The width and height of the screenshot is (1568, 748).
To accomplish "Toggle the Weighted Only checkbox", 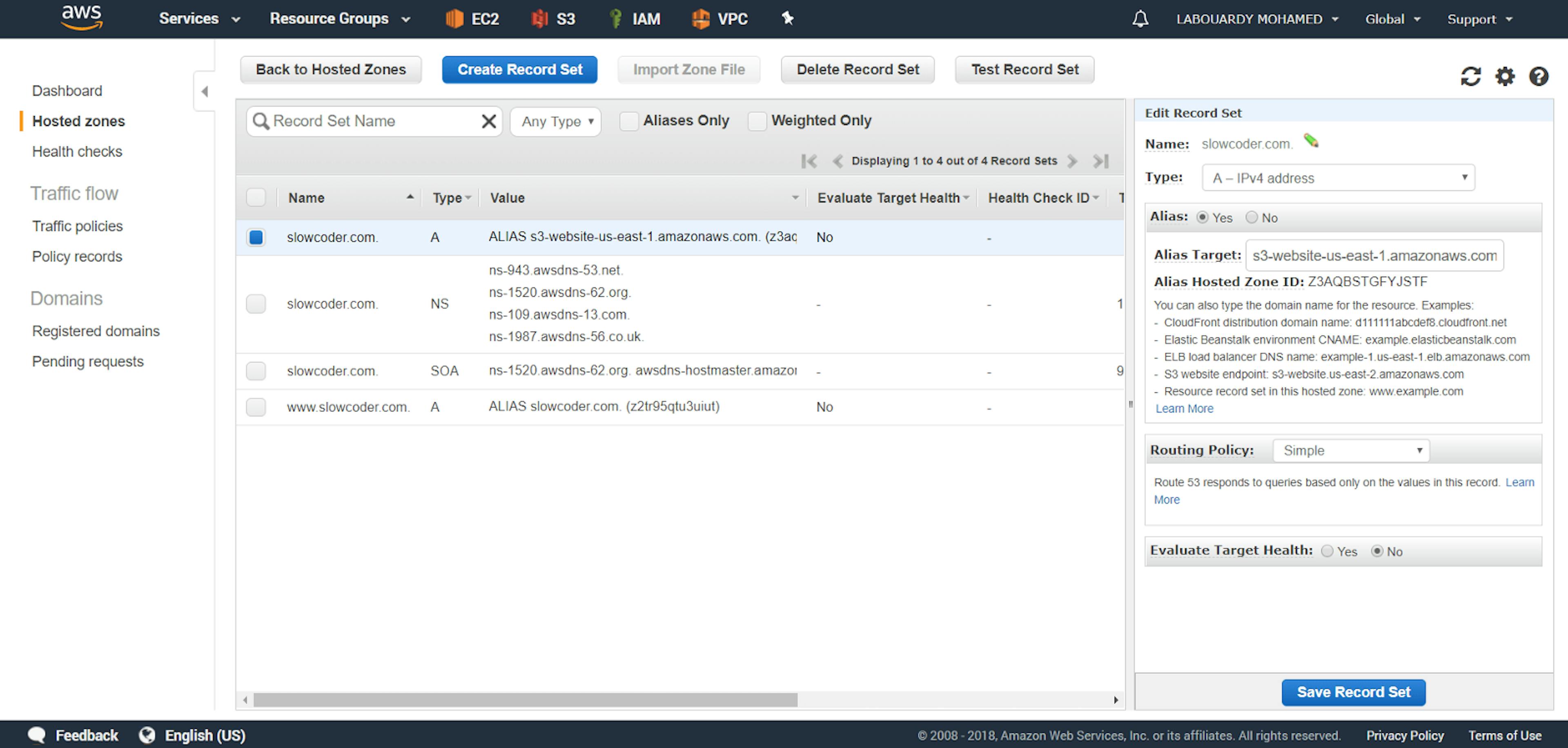I will coord(757,121).
